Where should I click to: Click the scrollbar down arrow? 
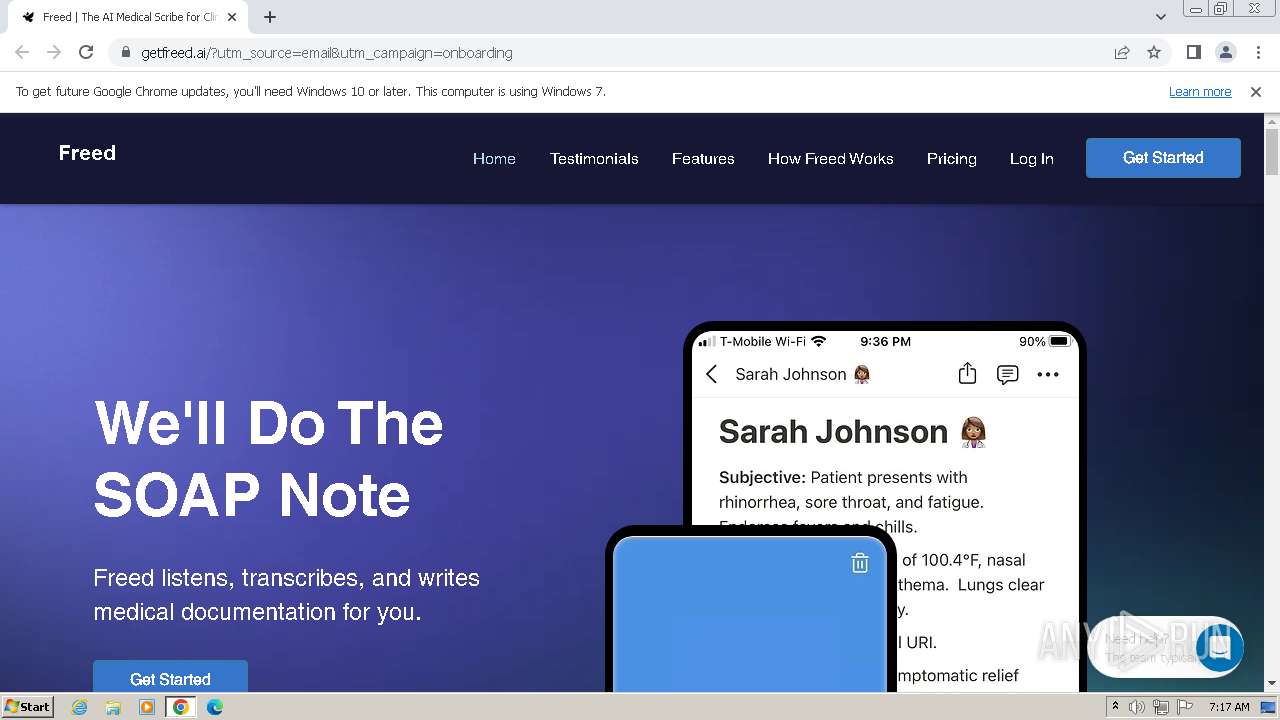tap(1272, 684)
